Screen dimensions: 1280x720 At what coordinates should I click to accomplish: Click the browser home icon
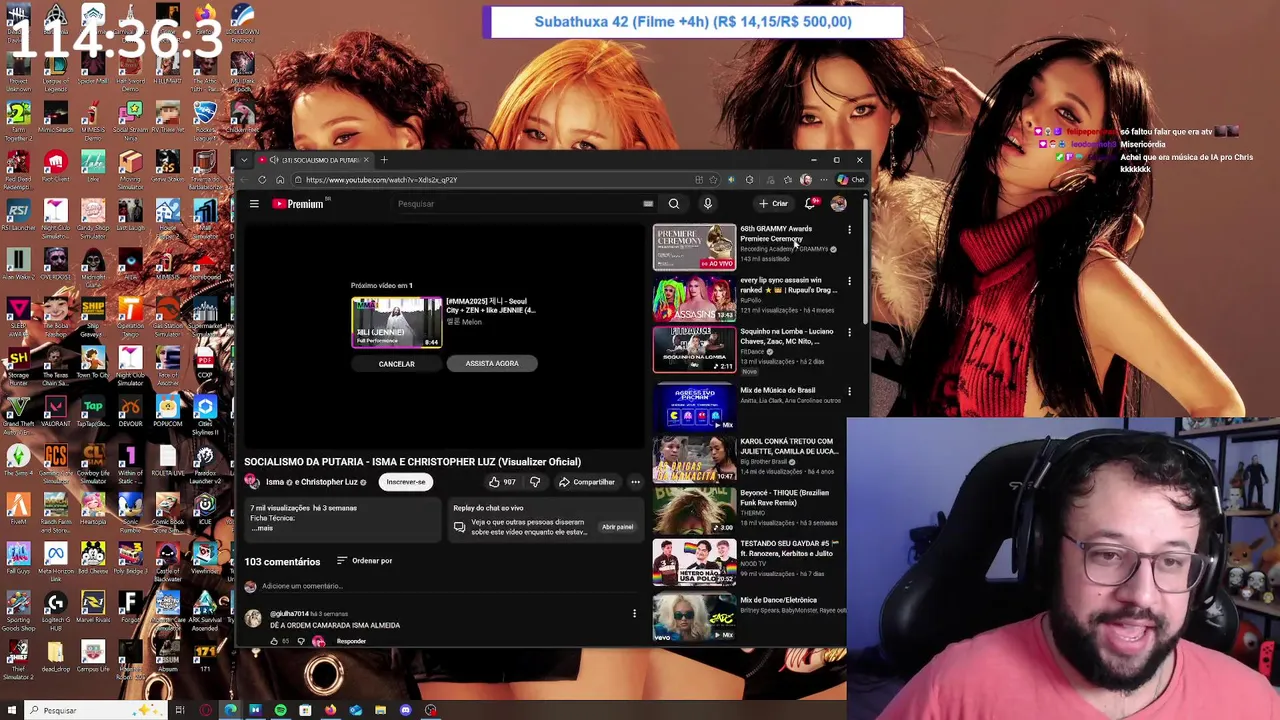coord(280,180)
